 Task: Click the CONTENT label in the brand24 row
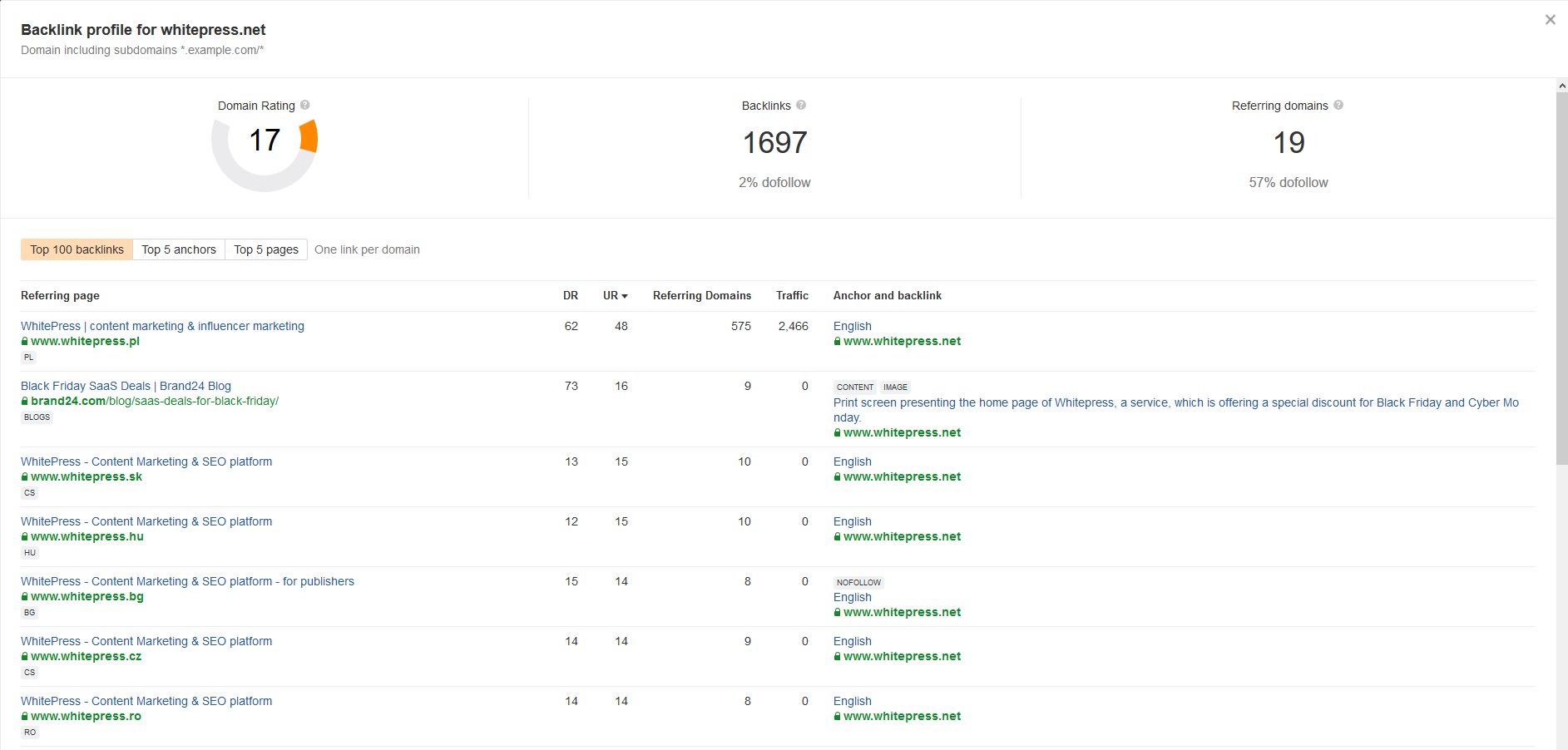point(855,387)
